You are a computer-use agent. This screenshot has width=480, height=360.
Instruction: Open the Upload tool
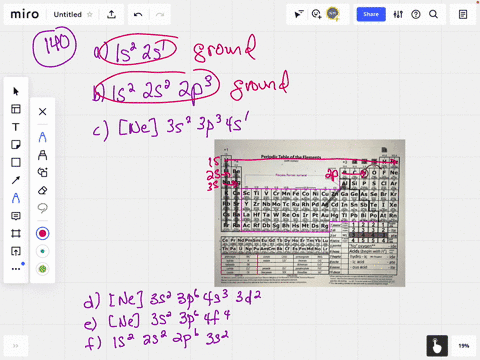click(x=16, y=251)
